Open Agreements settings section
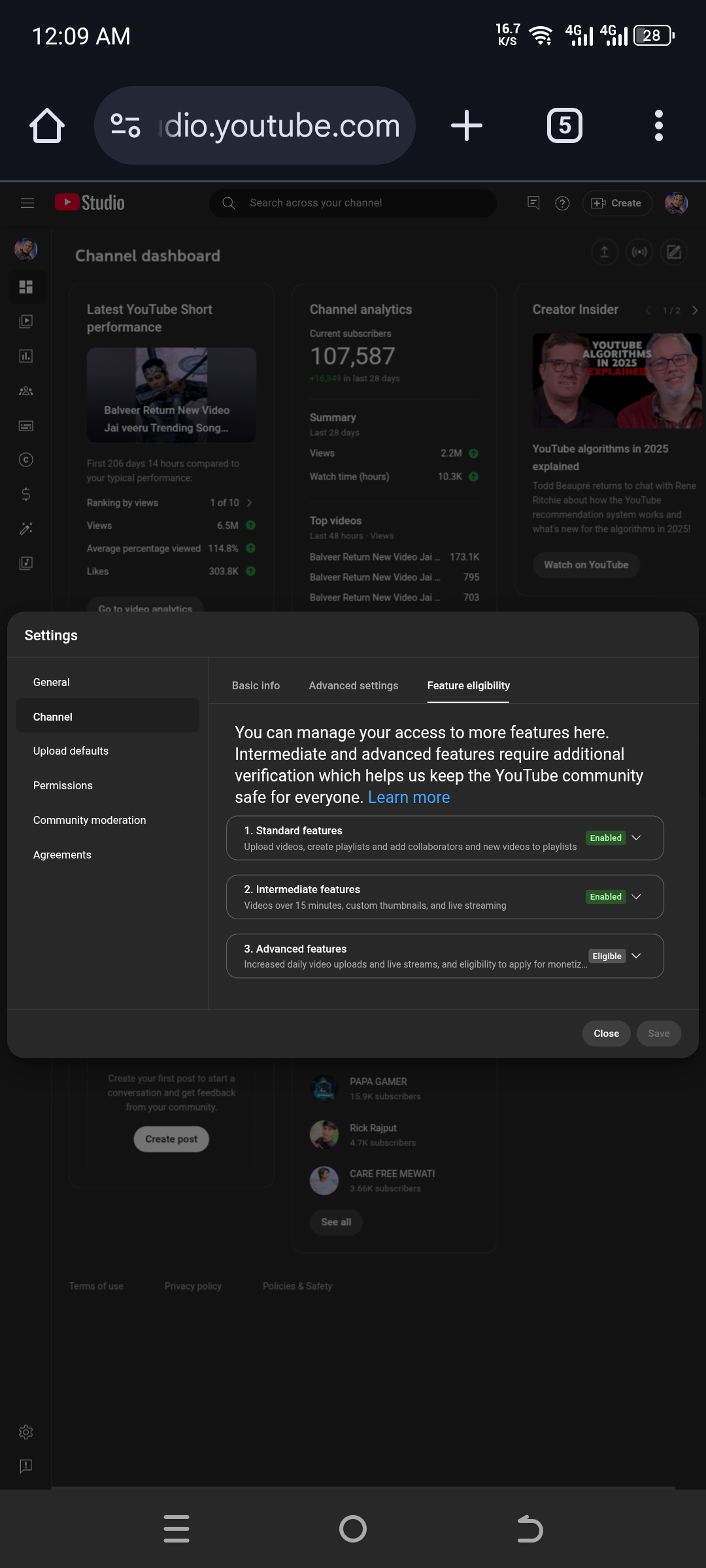The width and height of the screenshot is (706, 1568). click(107, 855)
